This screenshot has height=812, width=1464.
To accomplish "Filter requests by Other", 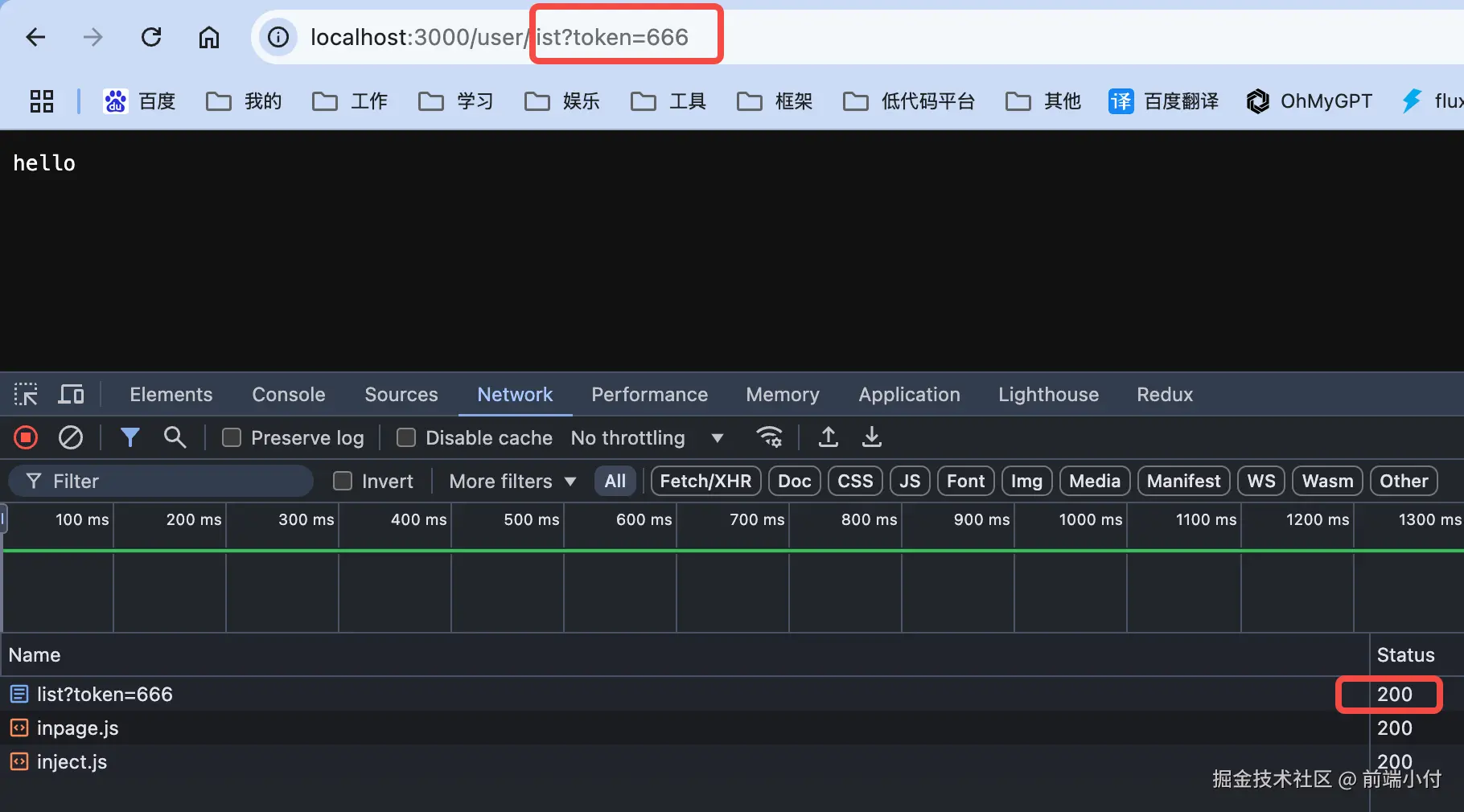I will pyautogui.click(x=1404, y=481).
